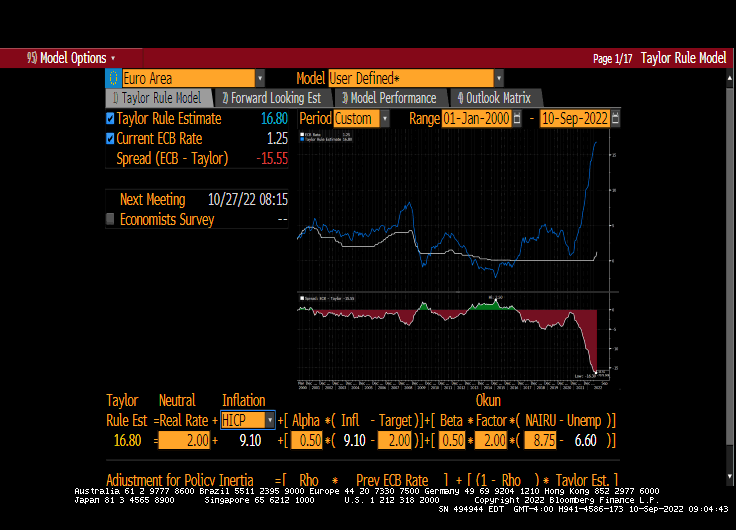This screenshot has height=530, width=736.
Task: Switch to the Forward Looking Est tab
Action: coord(271,98)
